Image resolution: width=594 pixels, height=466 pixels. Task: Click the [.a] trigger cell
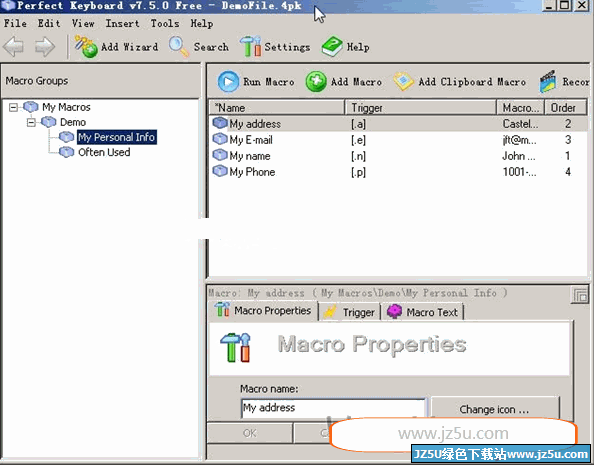tap(358, 124)
